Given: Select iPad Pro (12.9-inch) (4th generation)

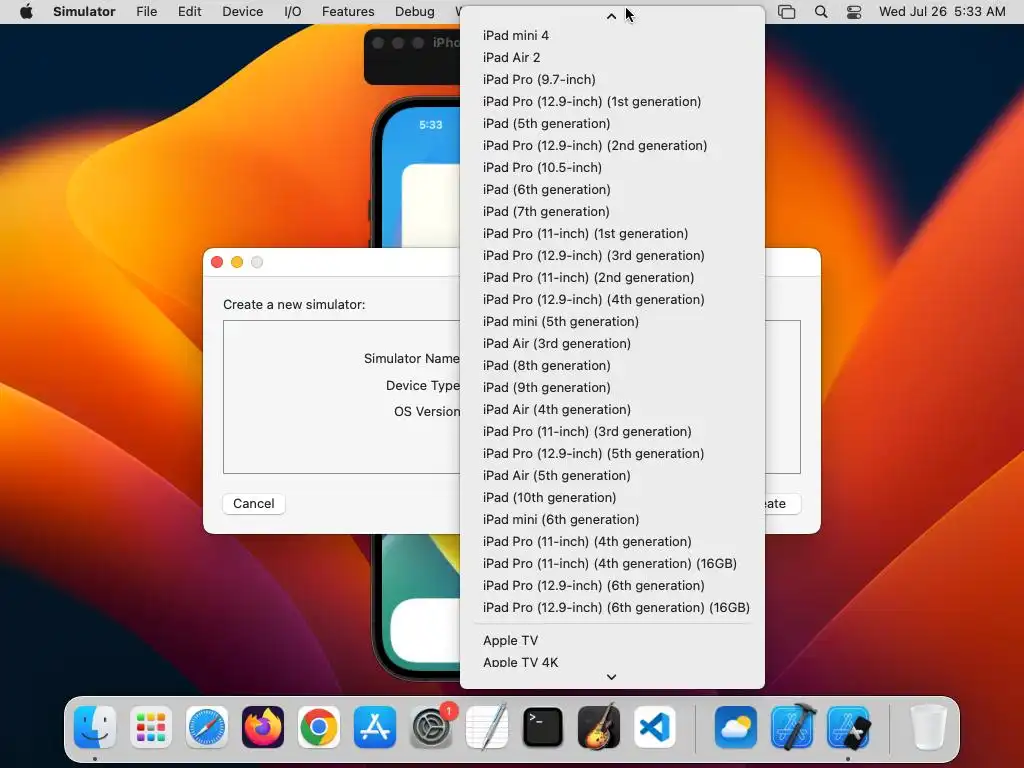Looking at the screenshot, I should click(x=613, y=300).
